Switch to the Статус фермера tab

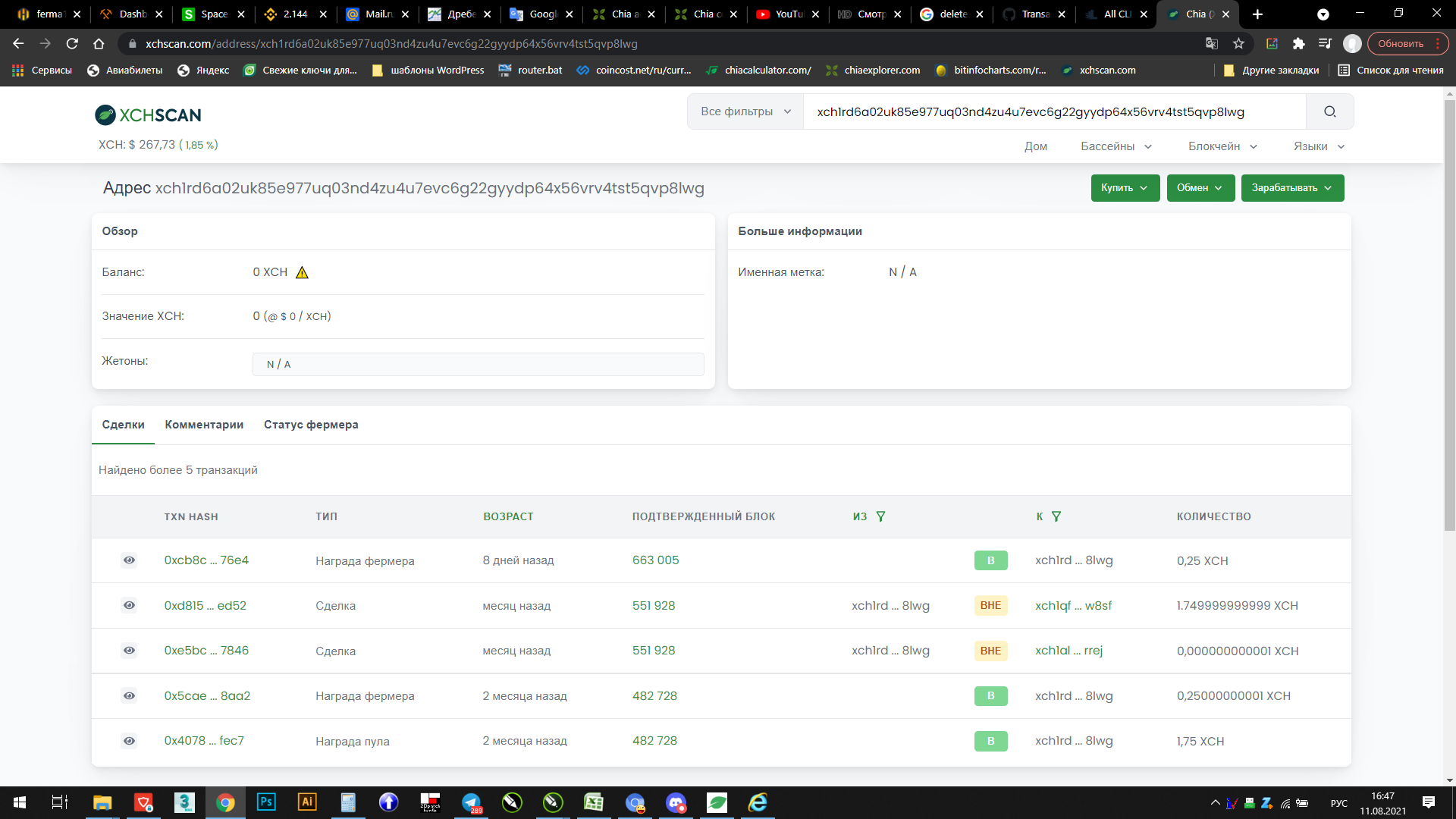pyautogui.click(x=311, y=425)
